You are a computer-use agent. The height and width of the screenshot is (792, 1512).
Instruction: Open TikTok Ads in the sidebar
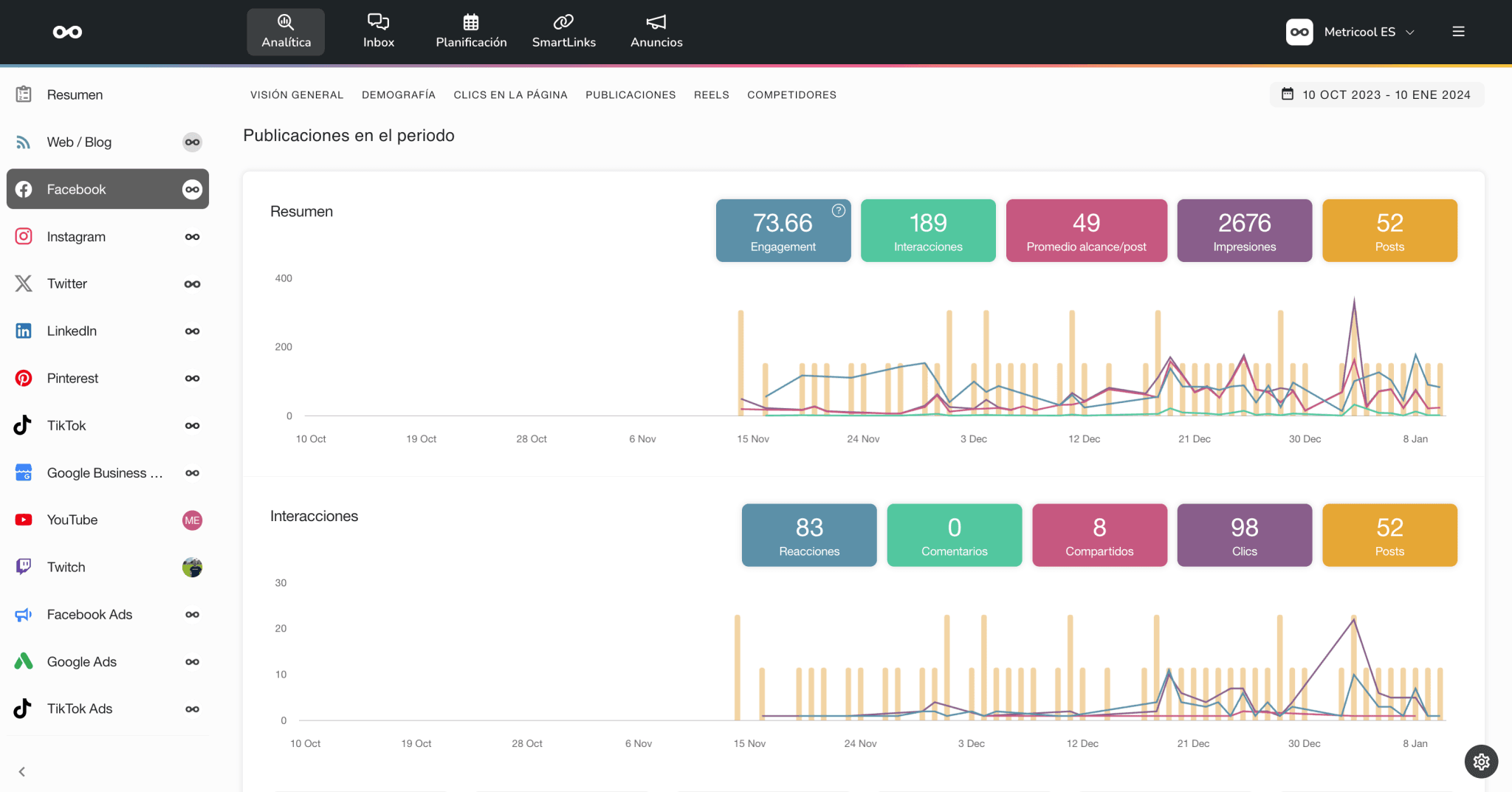(80, 709)
